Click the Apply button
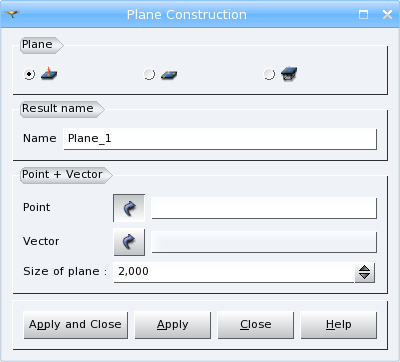 tap(173, 325)
